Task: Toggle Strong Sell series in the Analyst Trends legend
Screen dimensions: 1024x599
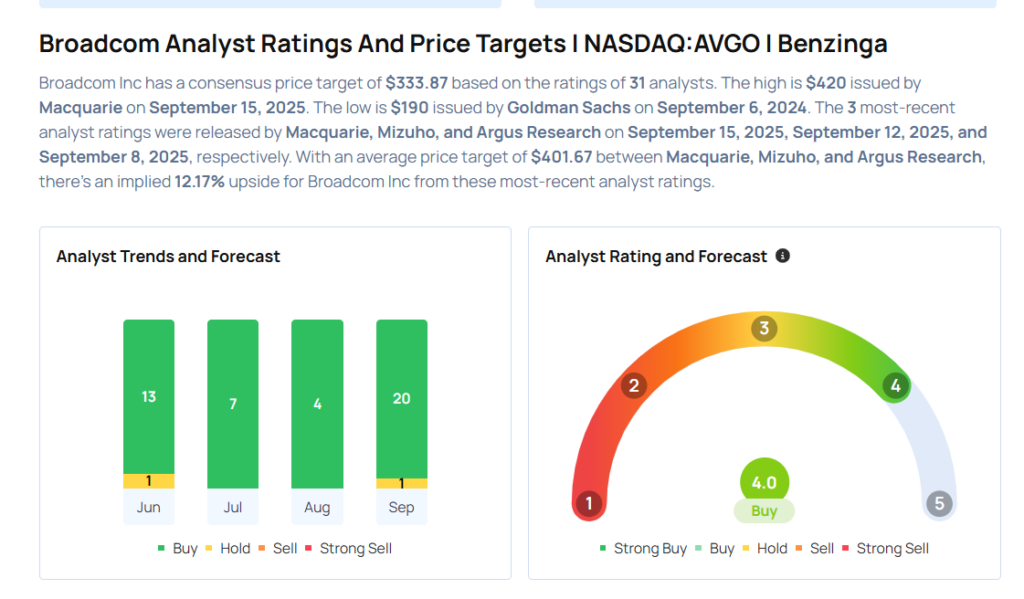Action: tap(349, 548)
